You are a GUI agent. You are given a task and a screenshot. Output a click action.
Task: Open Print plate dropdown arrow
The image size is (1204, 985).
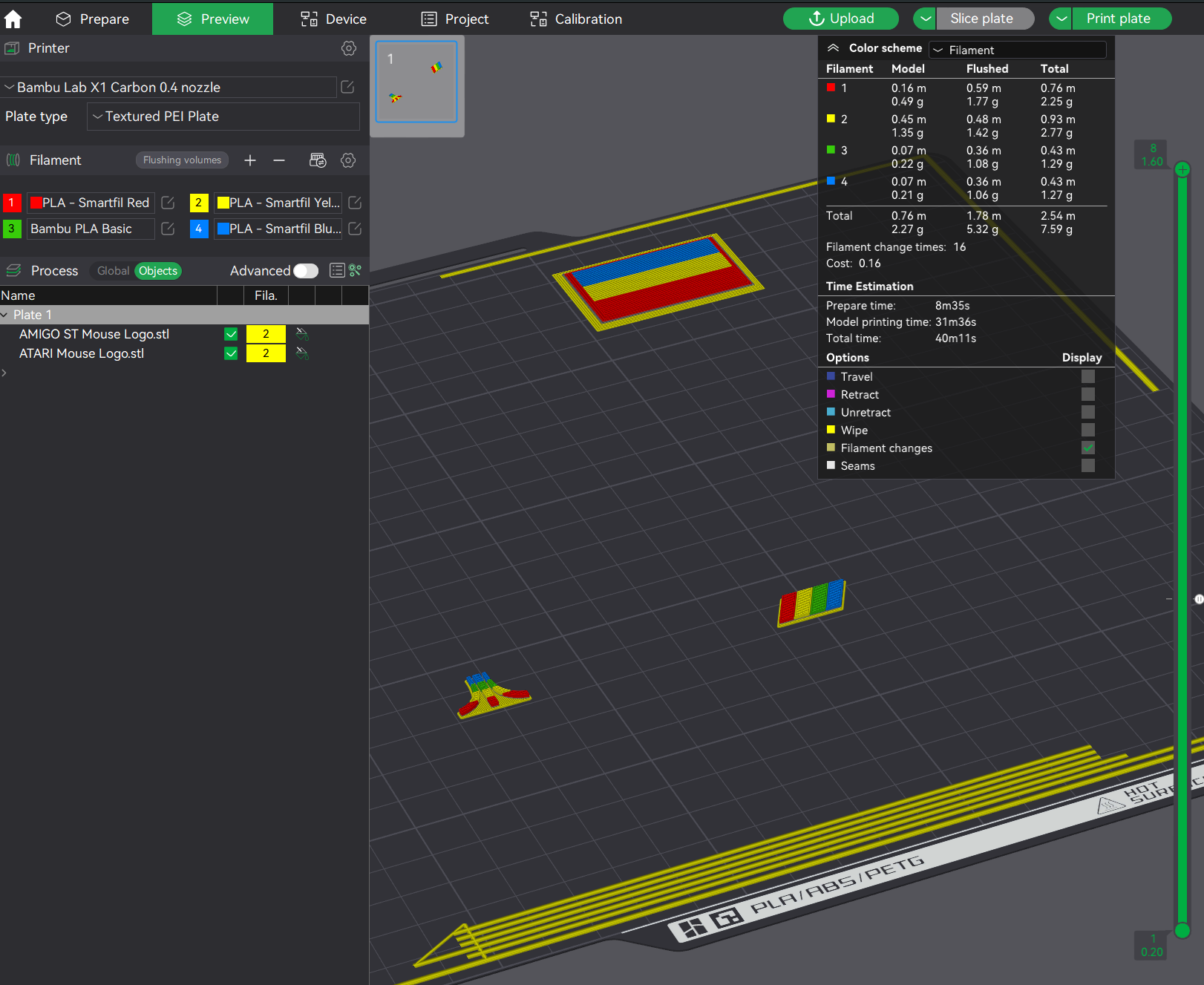click(1061, 19)
